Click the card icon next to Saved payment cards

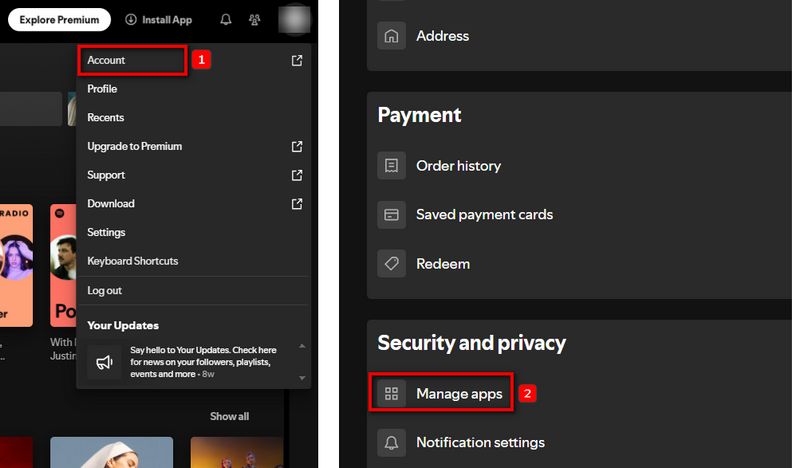tap(391, 214)
